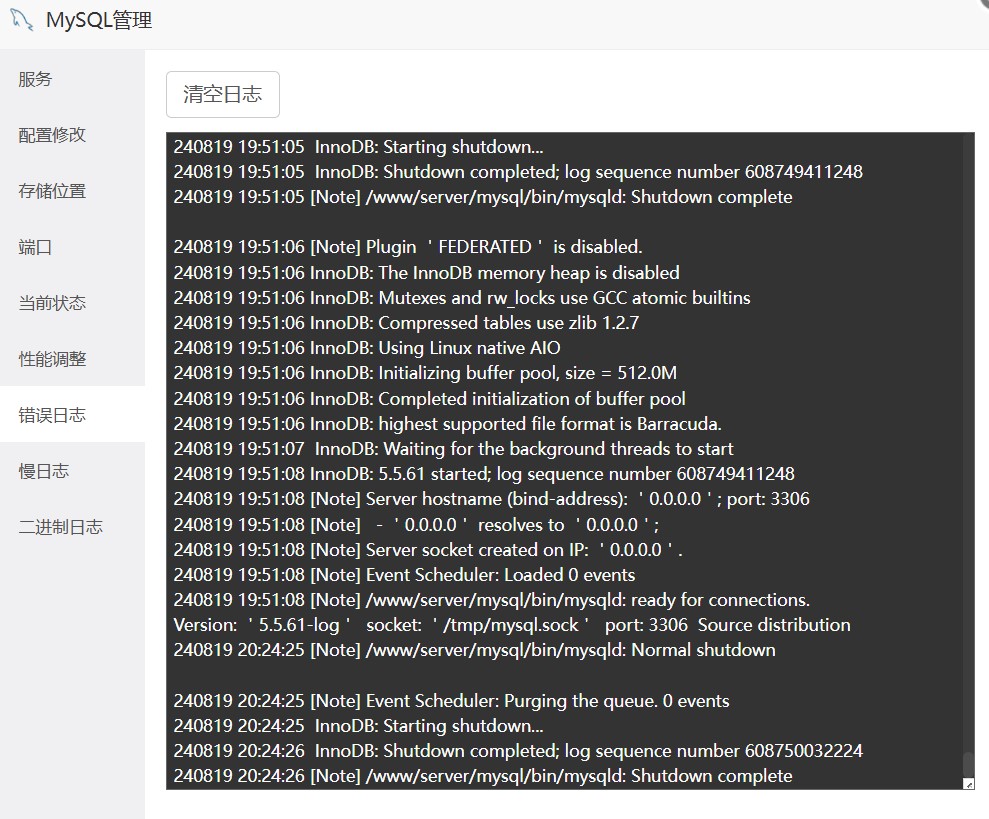The width and height of the screenshot is (989, 819).
Task: Click log line 'Waiting for the background threads to start'
Action: point(454,449)
